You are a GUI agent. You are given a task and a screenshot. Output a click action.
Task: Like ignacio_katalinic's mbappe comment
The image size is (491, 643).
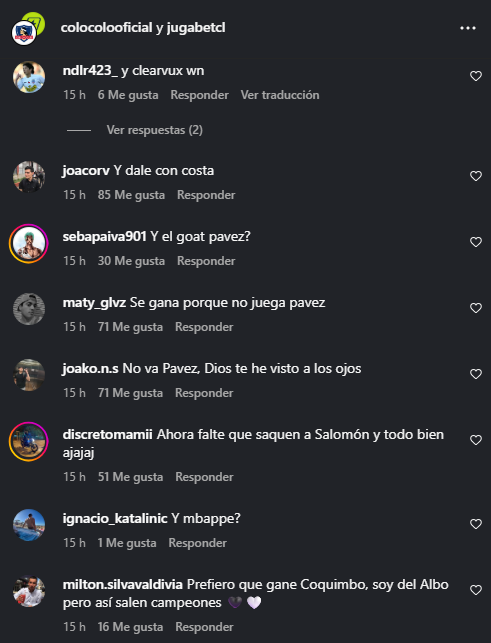pyautogui.click(x=476, y=524)
